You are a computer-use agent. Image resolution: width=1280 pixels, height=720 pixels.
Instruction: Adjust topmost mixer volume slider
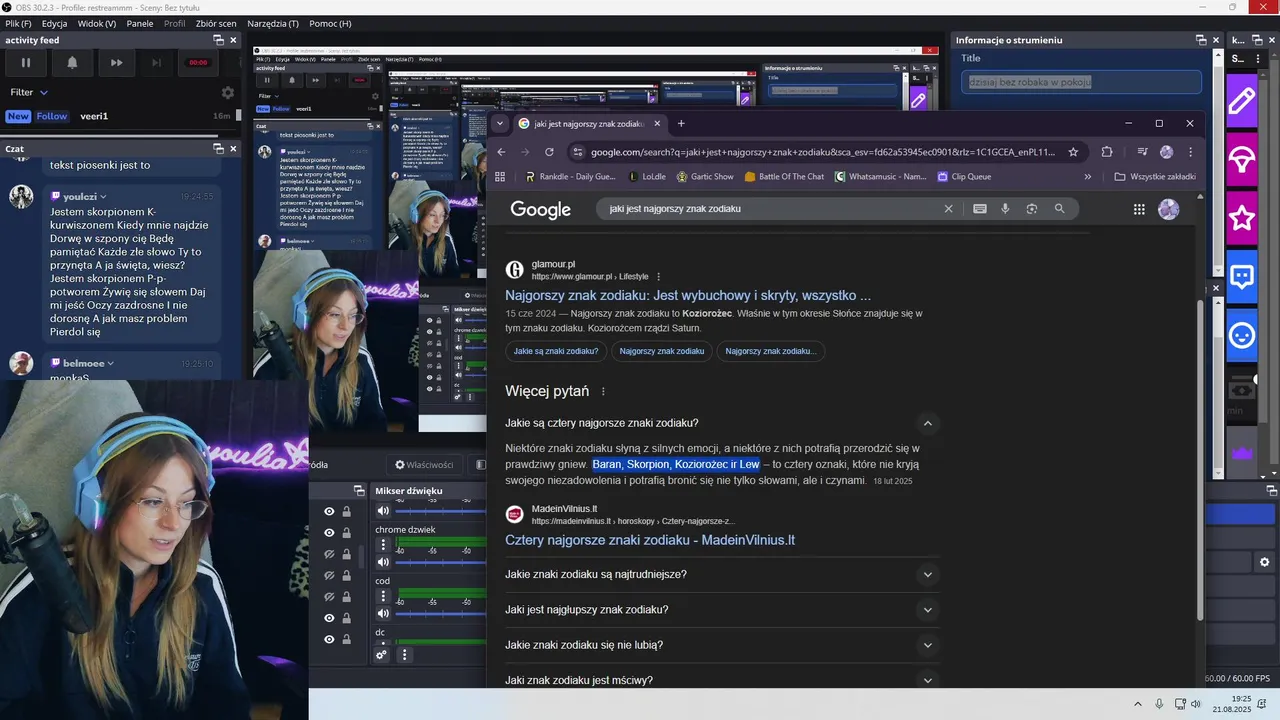440,511
